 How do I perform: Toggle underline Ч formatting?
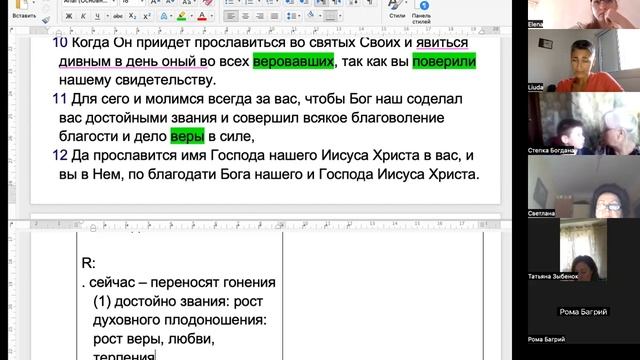click(97, 16)
